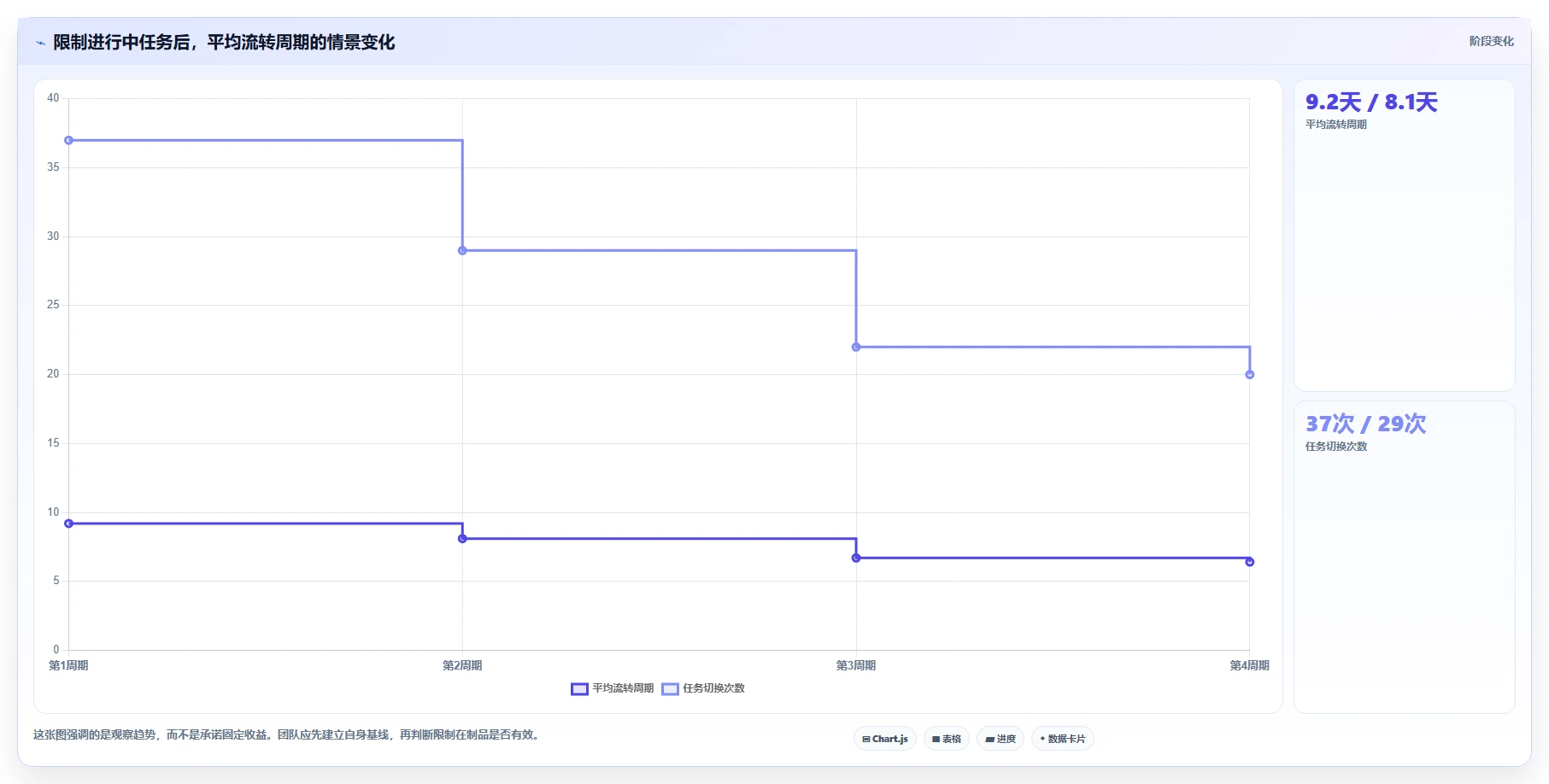1549x784 pixels.
Task: Select the 进度 chip
Action: (x=1000, y=739)
